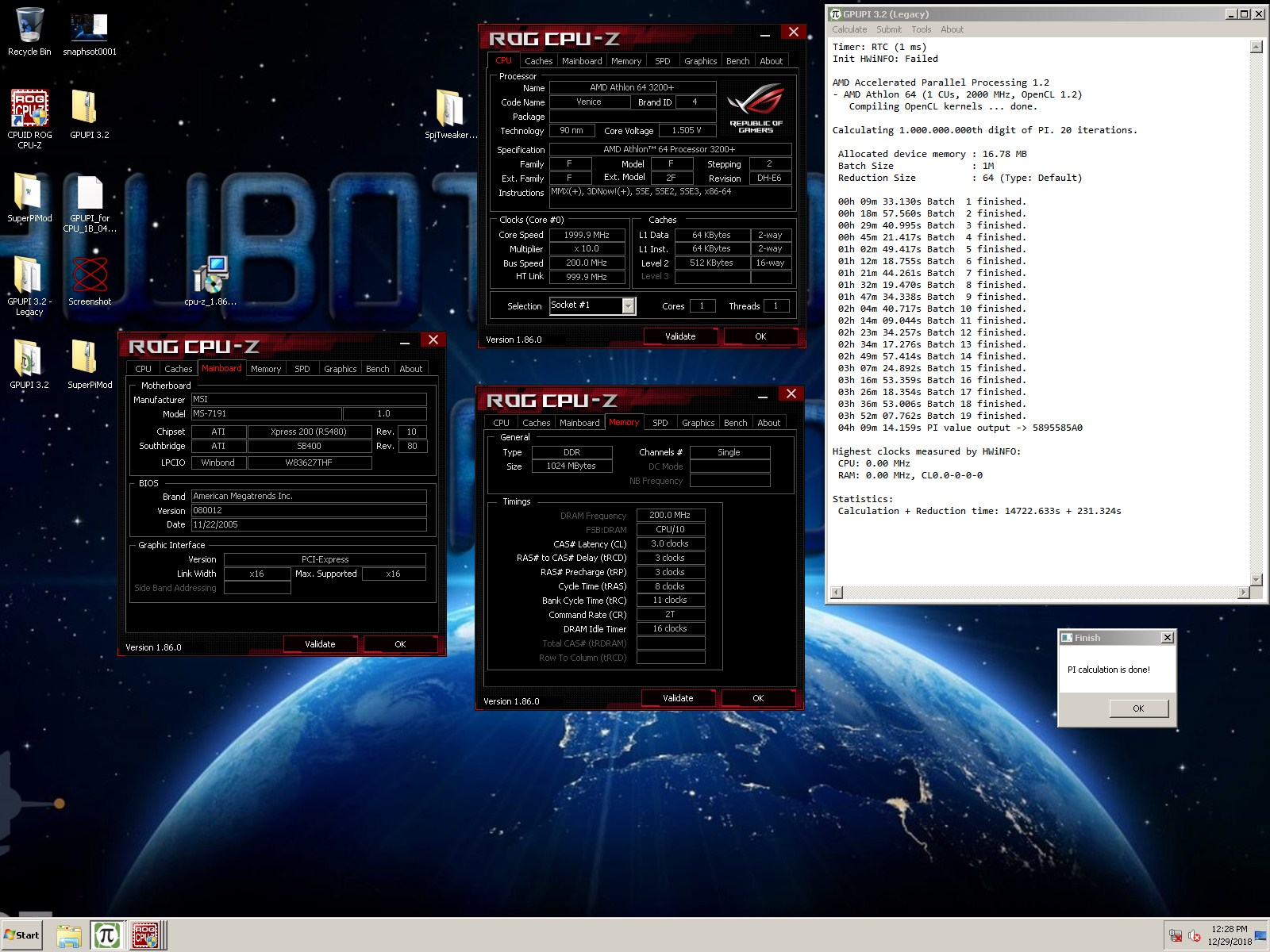Click the ROG CPU-Z taskbar icon
This screenshot has height=952, width=1270.
pyautogui.click(x=144, y=935)
